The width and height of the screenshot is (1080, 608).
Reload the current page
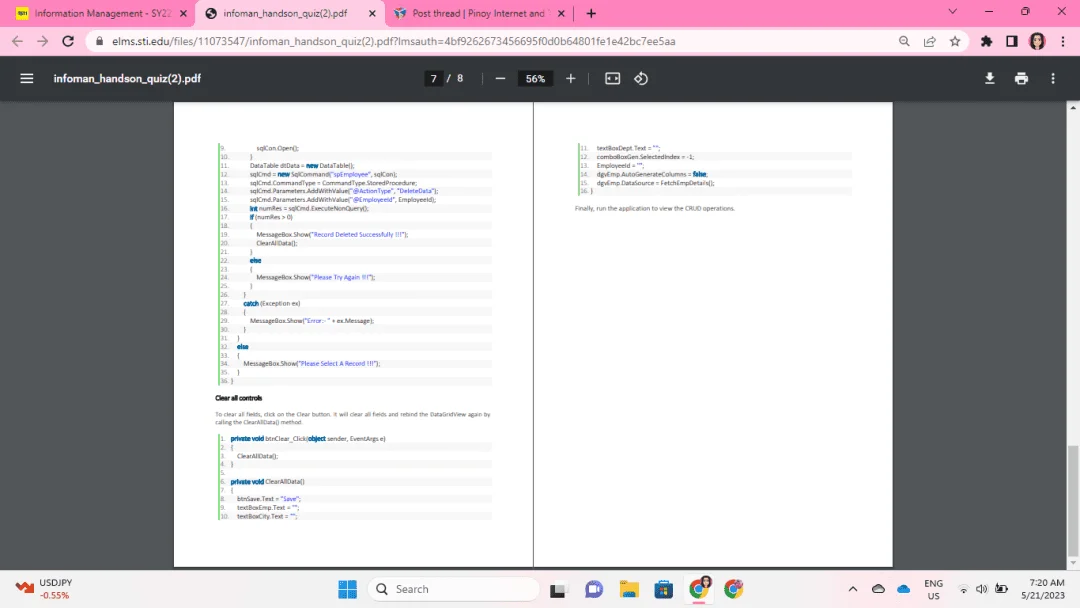68,41
